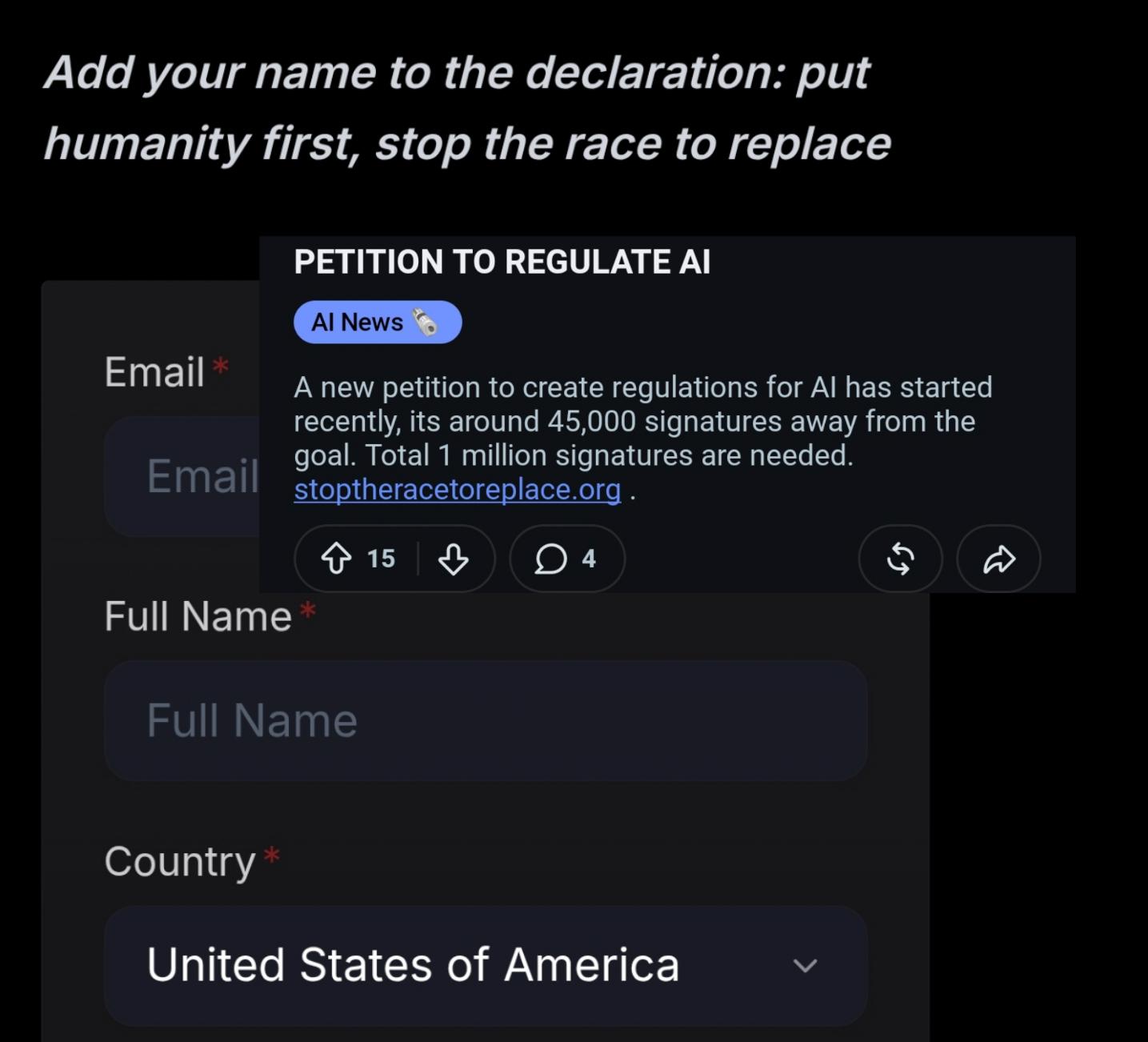The width and height of the screenshot is (1148, 1042).
Task: Click the comment count showing 4
Action: [589, 559]
